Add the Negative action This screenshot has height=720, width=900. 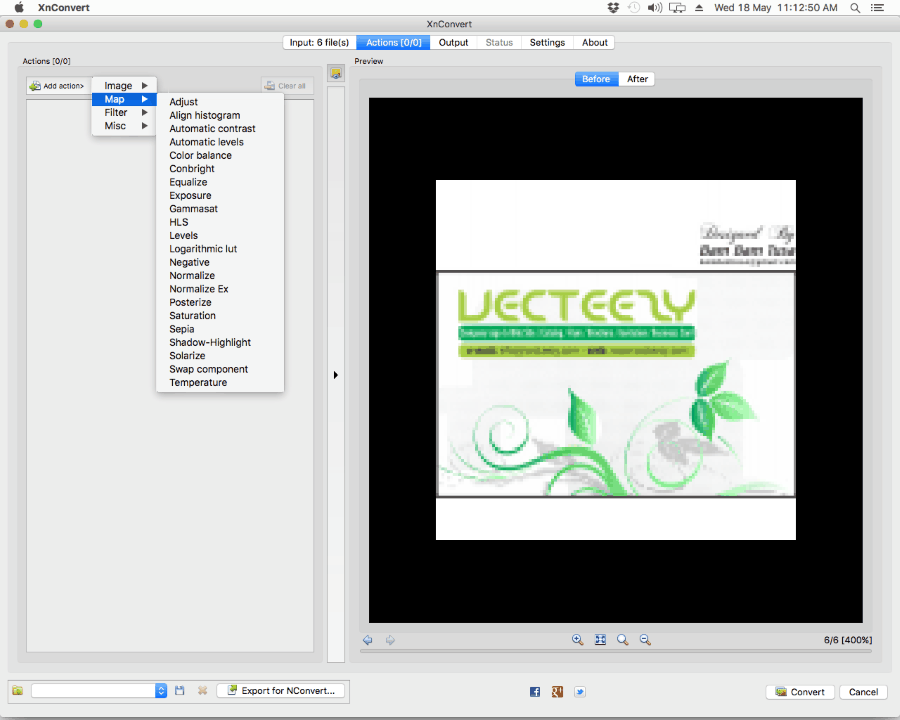pos(220,262)
